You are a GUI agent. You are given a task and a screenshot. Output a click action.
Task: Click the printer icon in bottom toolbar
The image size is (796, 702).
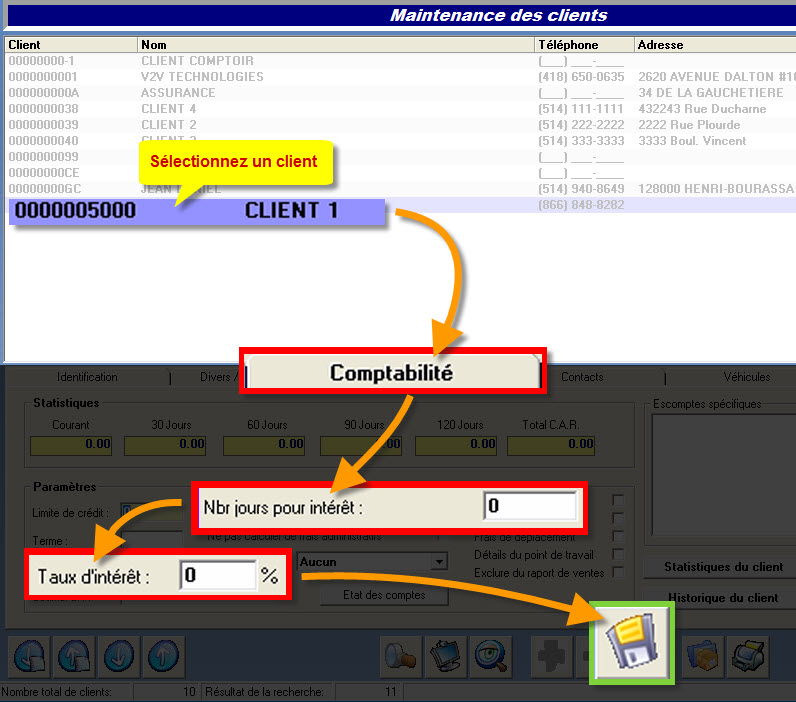point(748,656)
